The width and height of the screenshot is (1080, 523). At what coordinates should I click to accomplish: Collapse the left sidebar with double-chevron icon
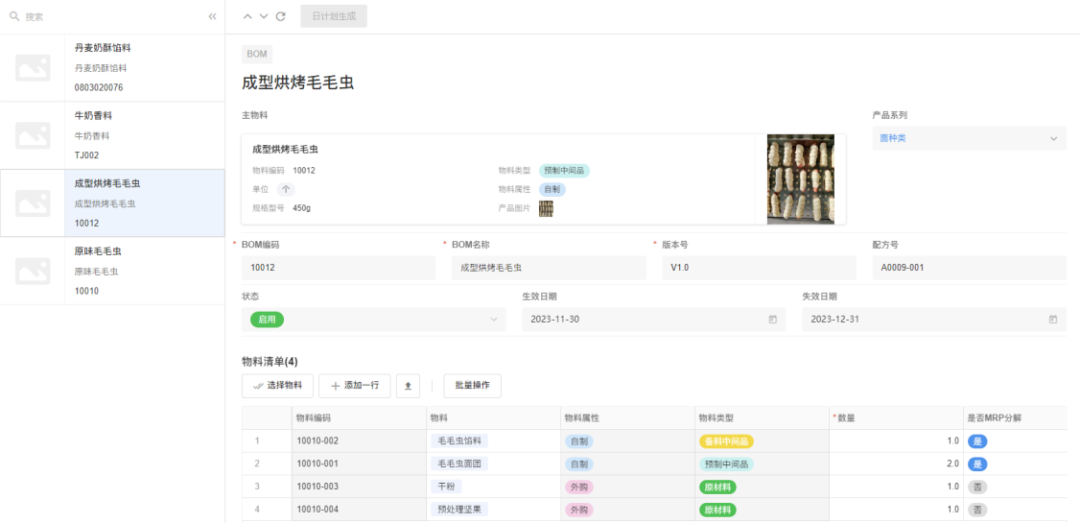coord(212,17)
